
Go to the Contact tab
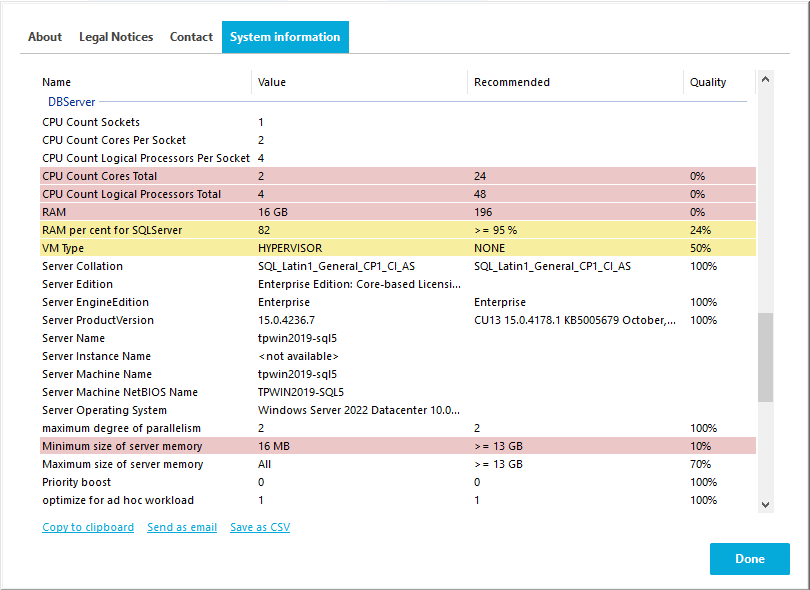tap(191, 37)
